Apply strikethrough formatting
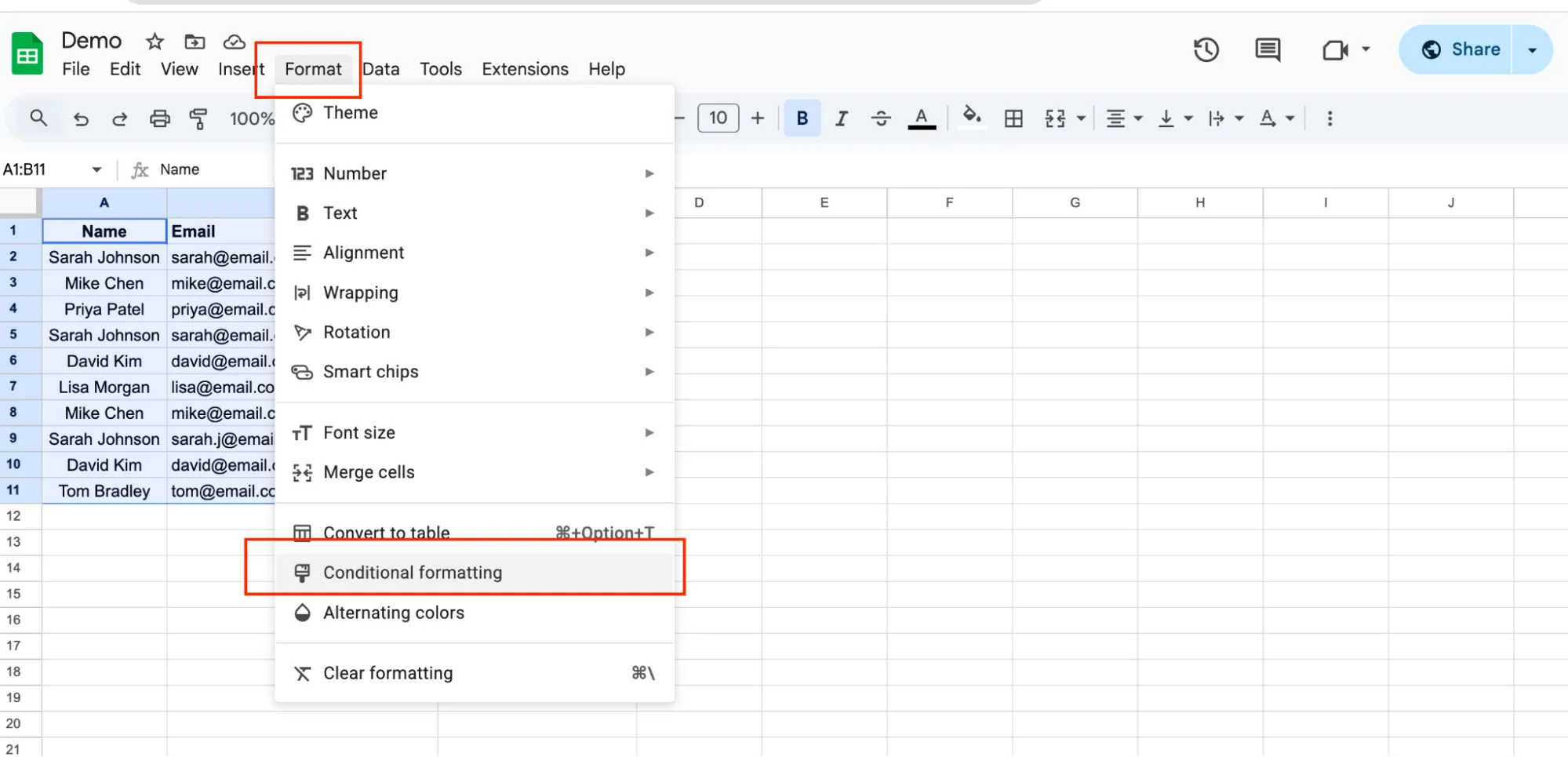The image size is (1568, 757). (x=882, y=118)
